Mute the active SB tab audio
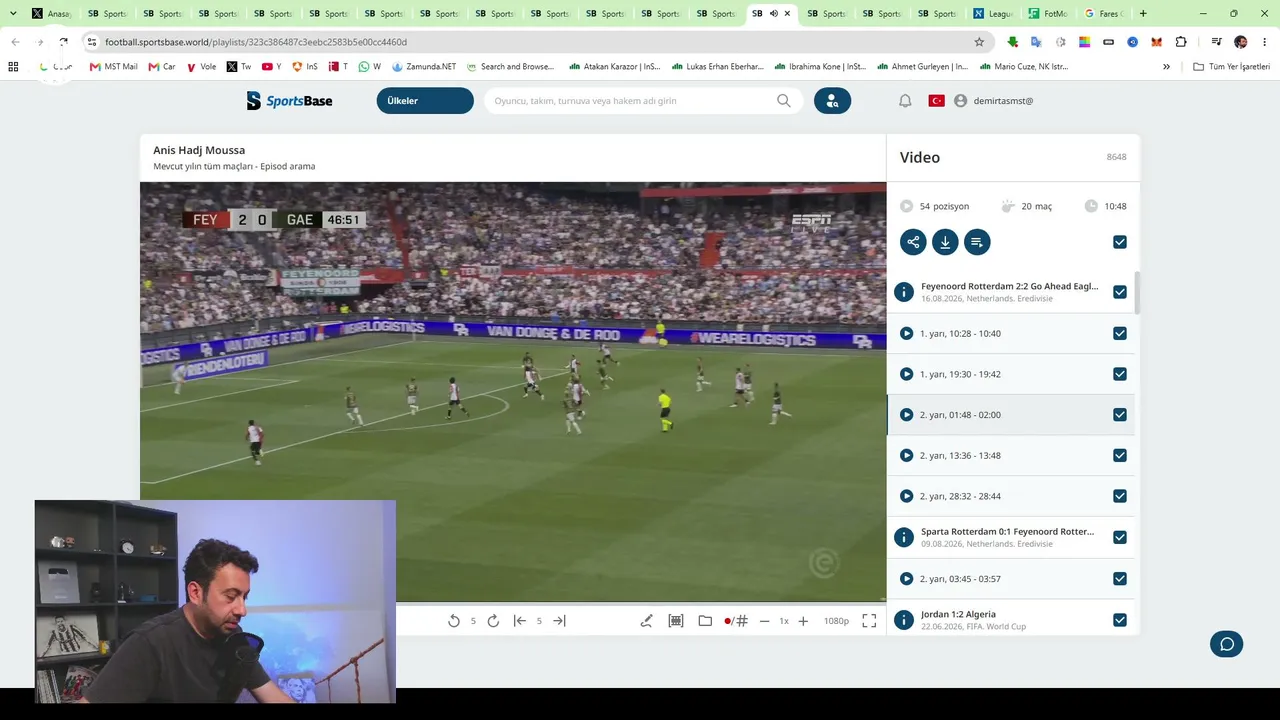The width and height of the screenshot is (1280, 720). pyautogui.click(x=773, y=14)
